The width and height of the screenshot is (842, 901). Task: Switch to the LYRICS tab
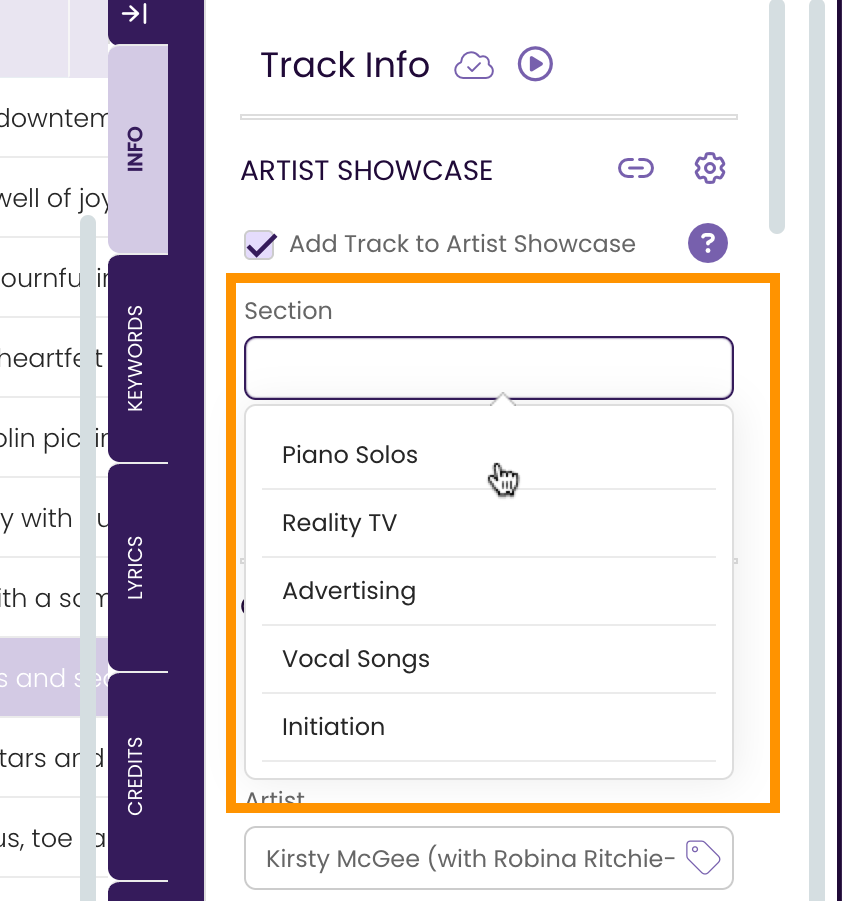click(137, 568)
